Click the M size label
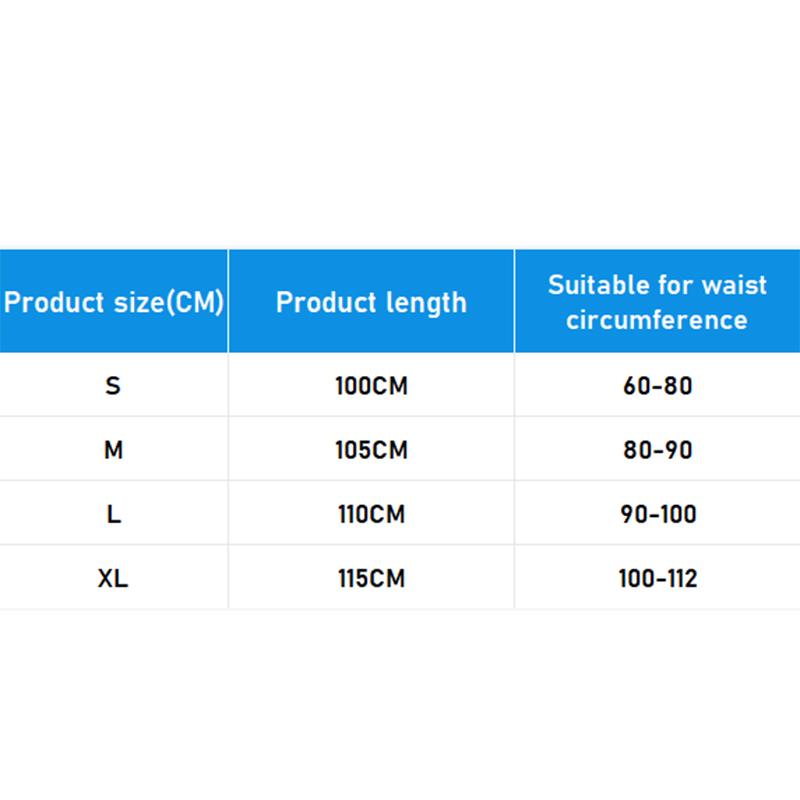 point(113,450)
